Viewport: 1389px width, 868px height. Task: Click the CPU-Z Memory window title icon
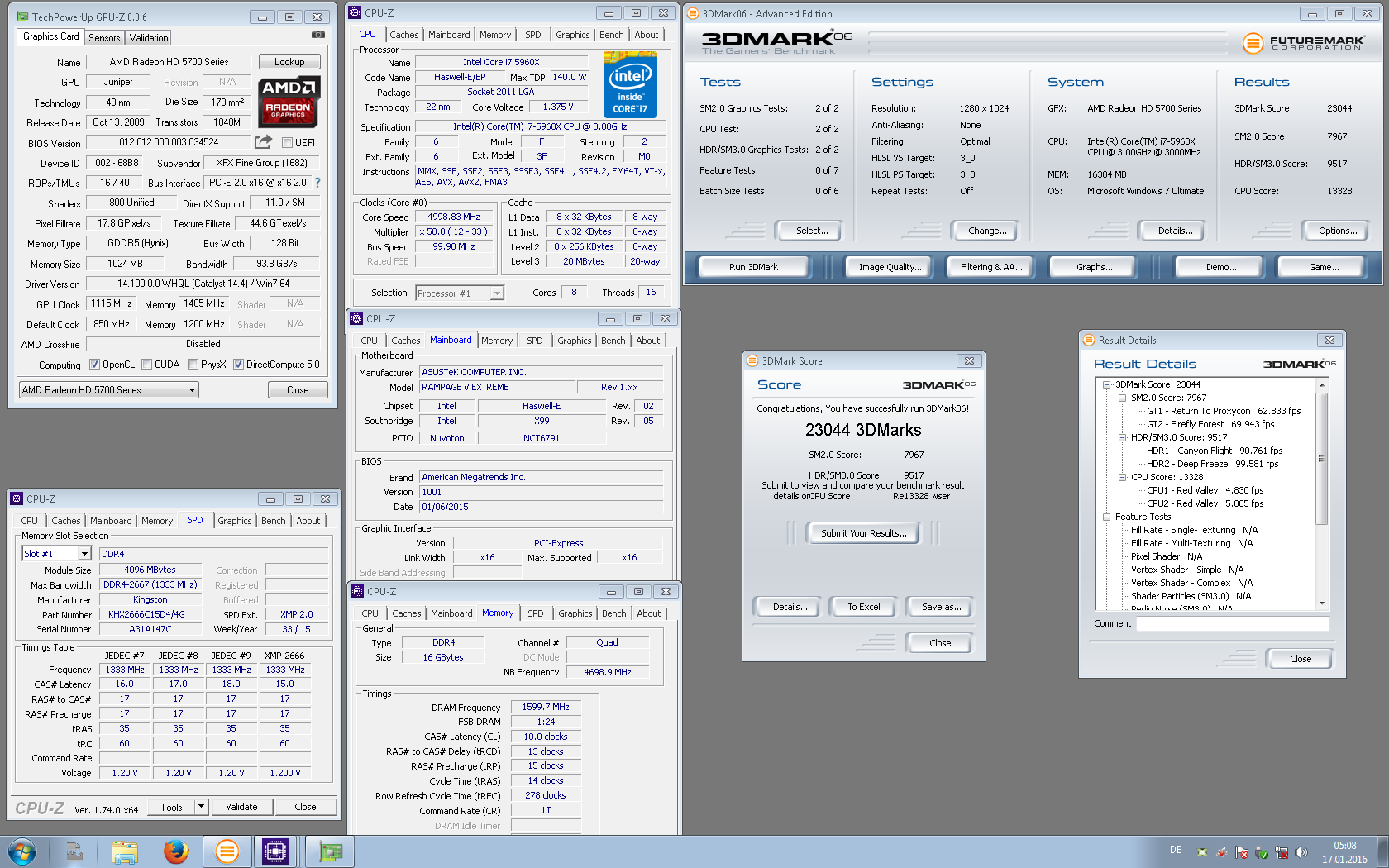(357, 591)
